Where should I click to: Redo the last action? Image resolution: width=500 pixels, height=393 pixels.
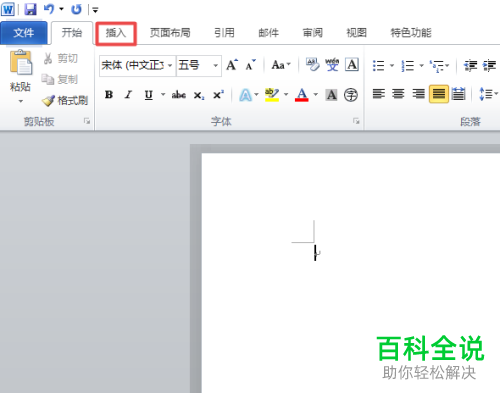click(76, 9)
